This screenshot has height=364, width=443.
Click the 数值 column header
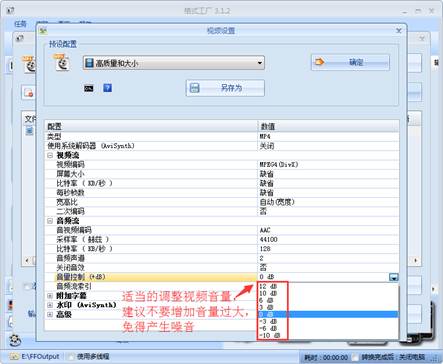pos(328,126)
